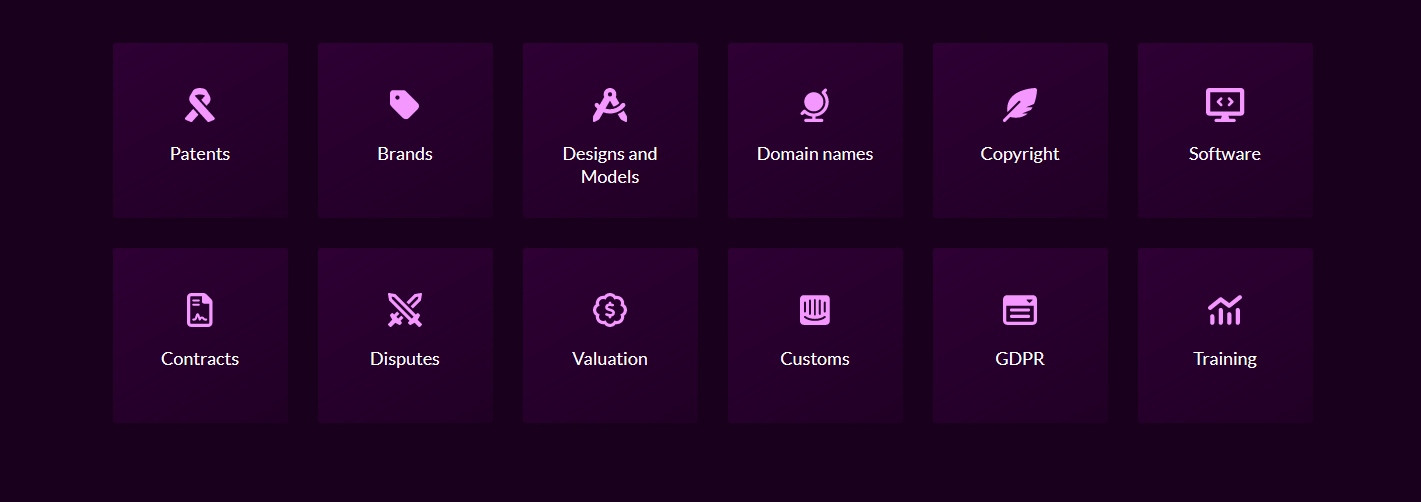Click the feather quill Copyright icon

pyautogui.click(x=1020, y=105)
